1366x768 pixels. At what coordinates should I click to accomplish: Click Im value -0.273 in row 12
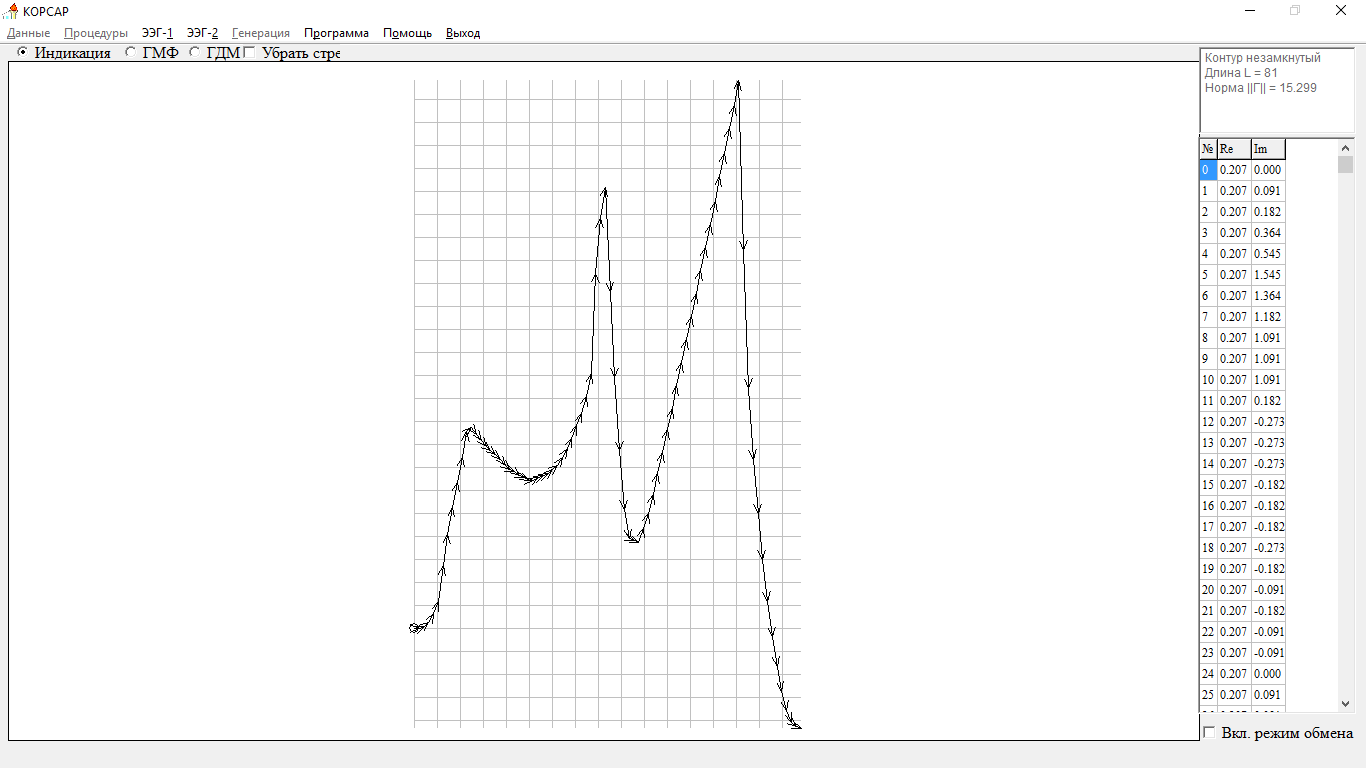pyautogui.click(x=1268, y=422)
